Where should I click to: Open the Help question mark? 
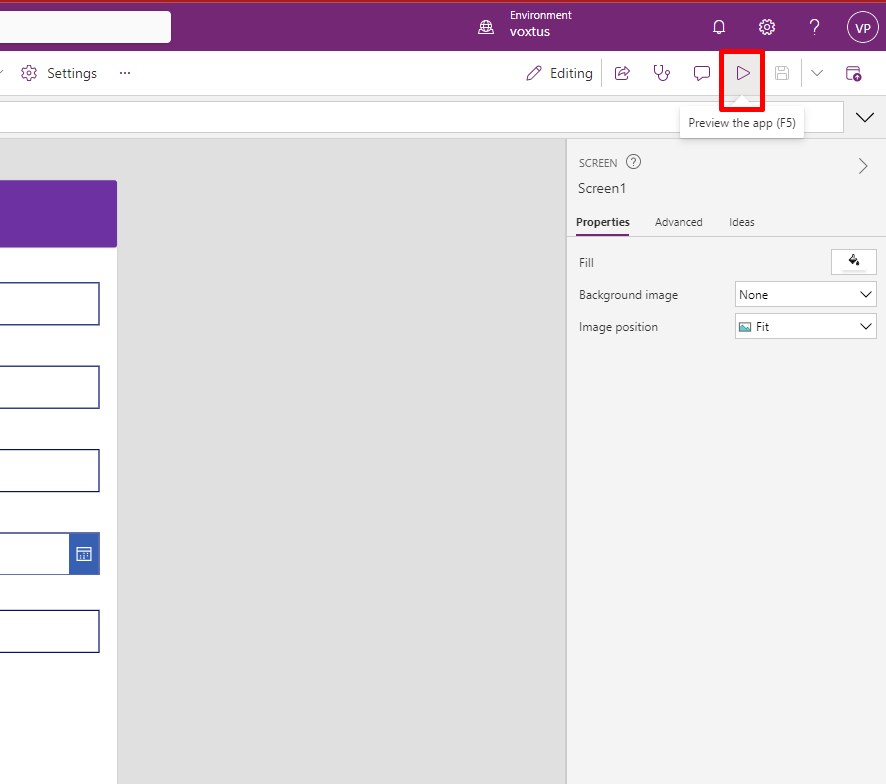pos(814,27)
